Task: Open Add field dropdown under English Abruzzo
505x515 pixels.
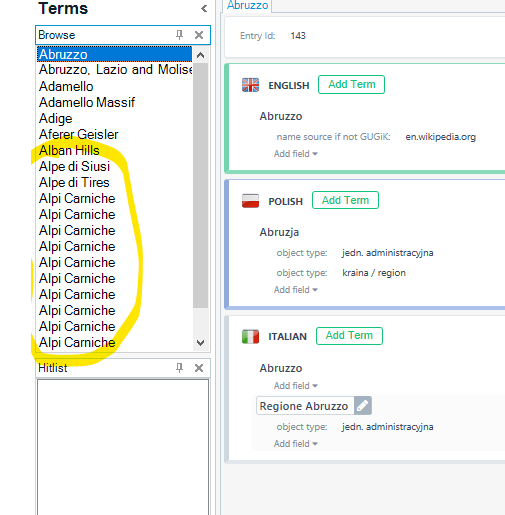Action: tap(296, 154)
